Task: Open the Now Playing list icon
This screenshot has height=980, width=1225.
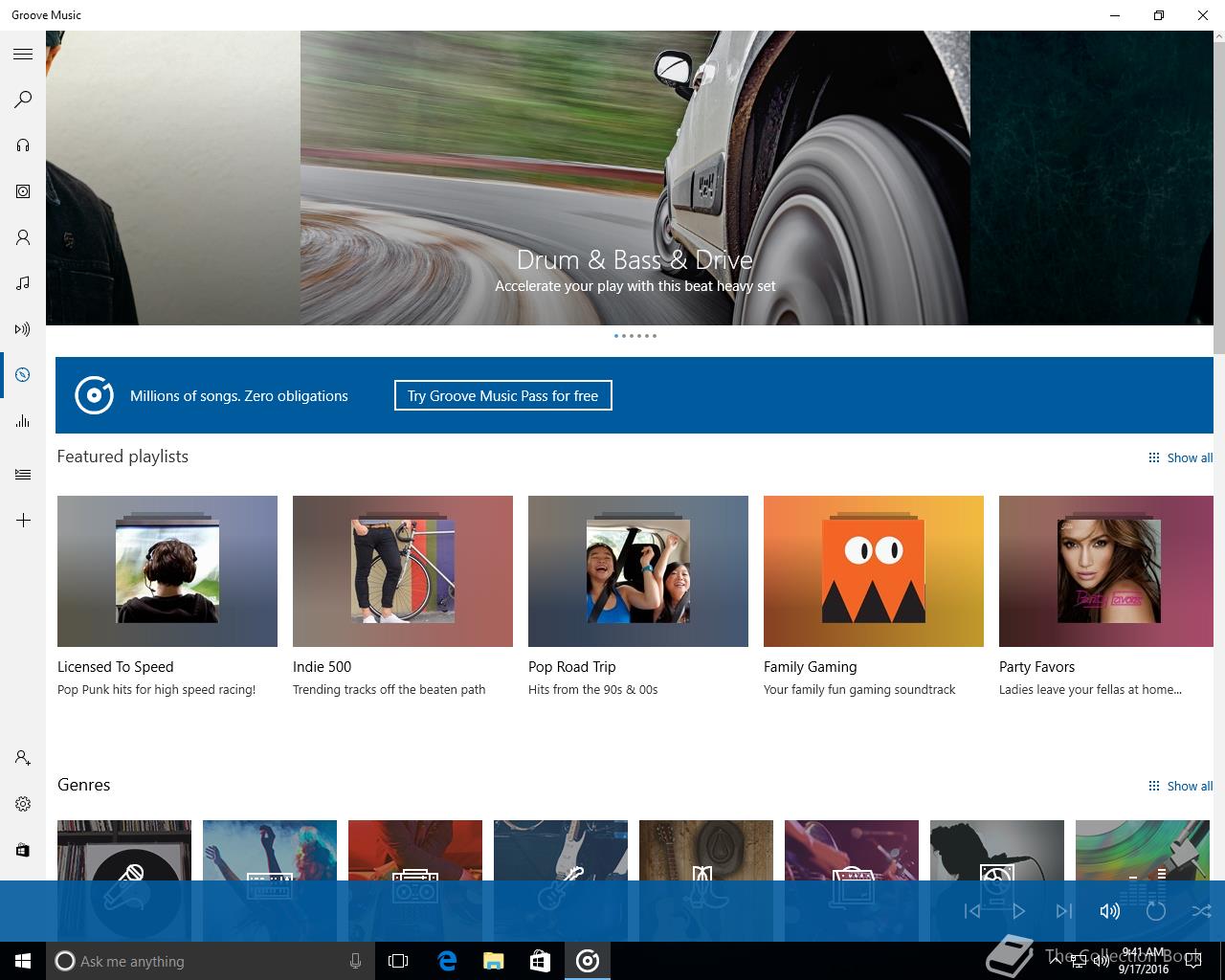Action: (x=23, y=475)
